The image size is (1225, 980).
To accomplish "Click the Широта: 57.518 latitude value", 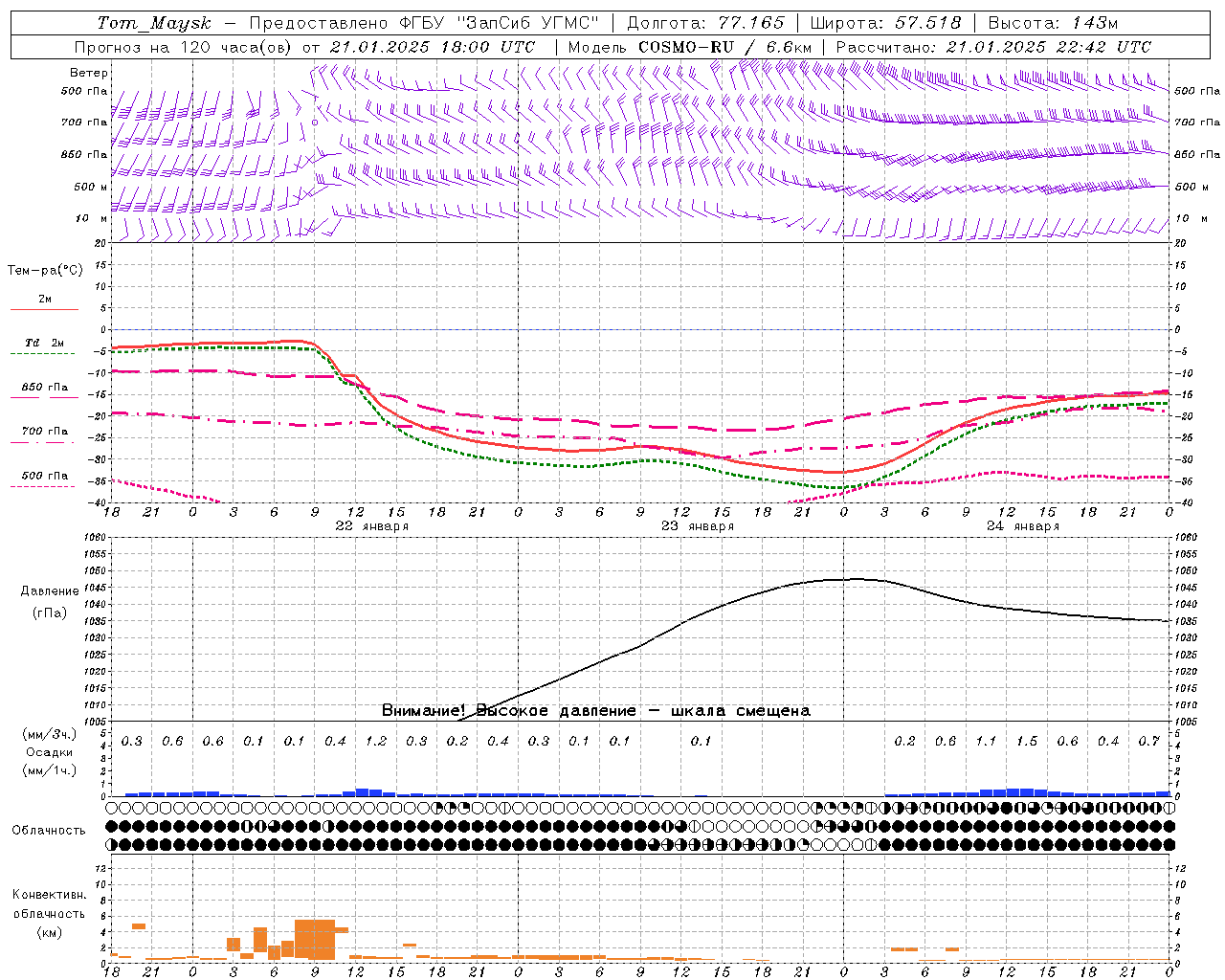I will [x=885, y=23].
